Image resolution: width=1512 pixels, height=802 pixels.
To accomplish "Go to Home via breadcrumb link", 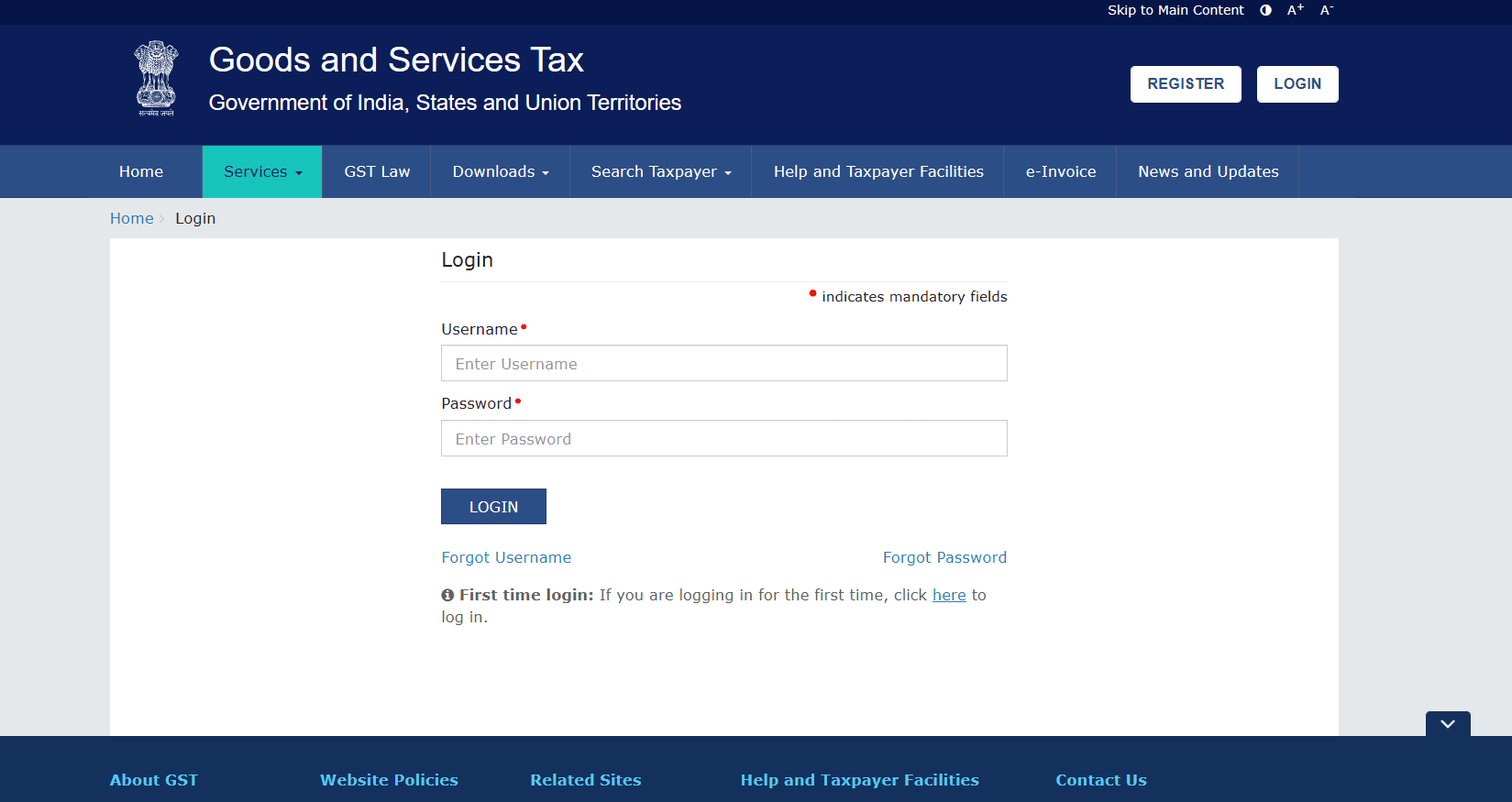I will pyautogui.click(x=132, y=218).
